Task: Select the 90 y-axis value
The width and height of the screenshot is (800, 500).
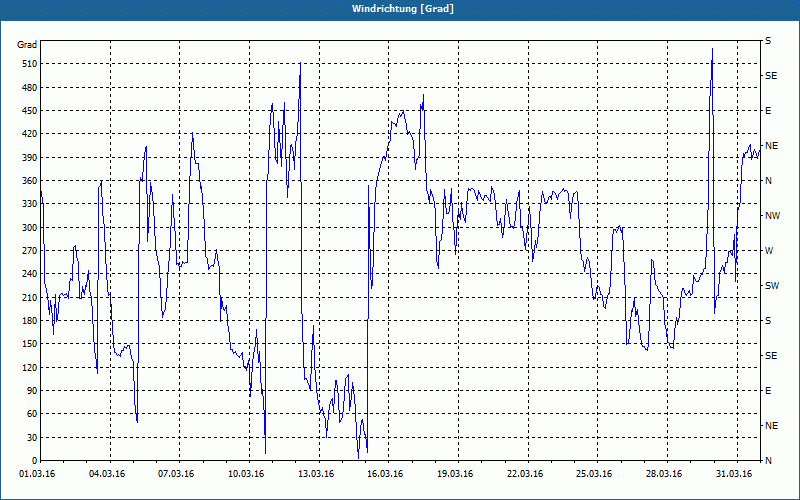Action: point(32,391)
